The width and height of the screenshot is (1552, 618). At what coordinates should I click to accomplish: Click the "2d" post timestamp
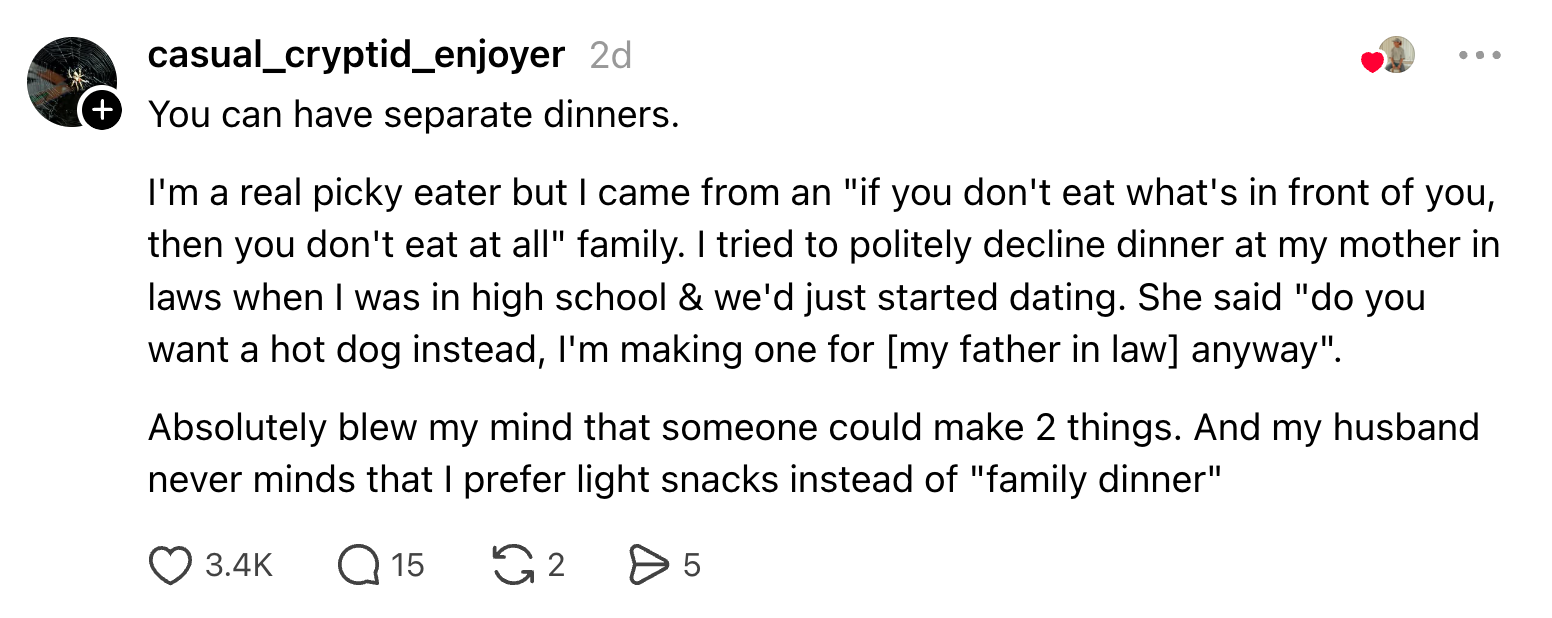pos(610,56)
